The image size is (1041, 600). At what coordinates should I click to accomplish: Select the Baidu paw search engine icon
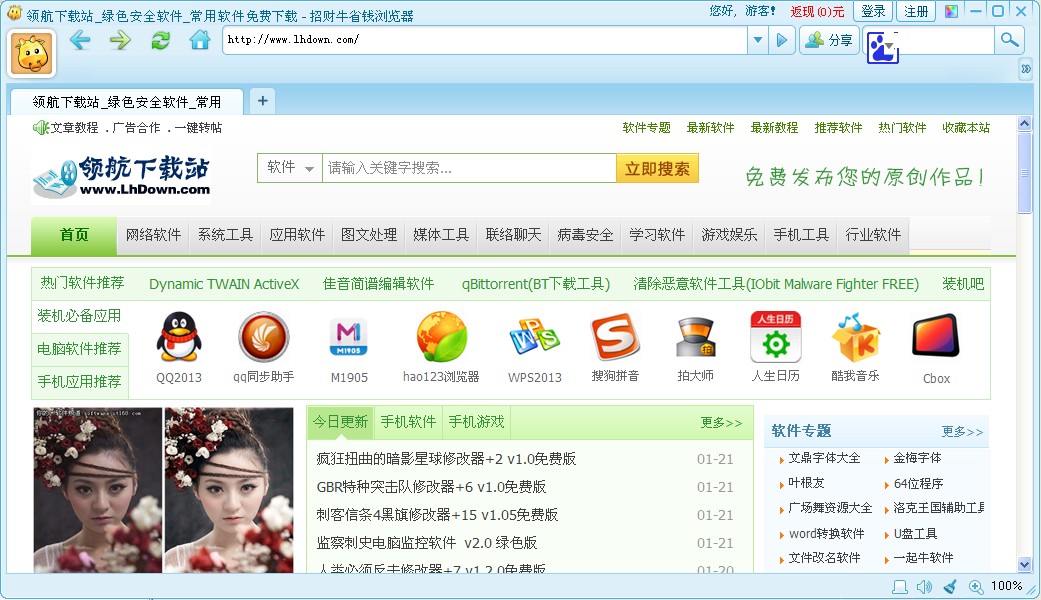click(882, 48)
